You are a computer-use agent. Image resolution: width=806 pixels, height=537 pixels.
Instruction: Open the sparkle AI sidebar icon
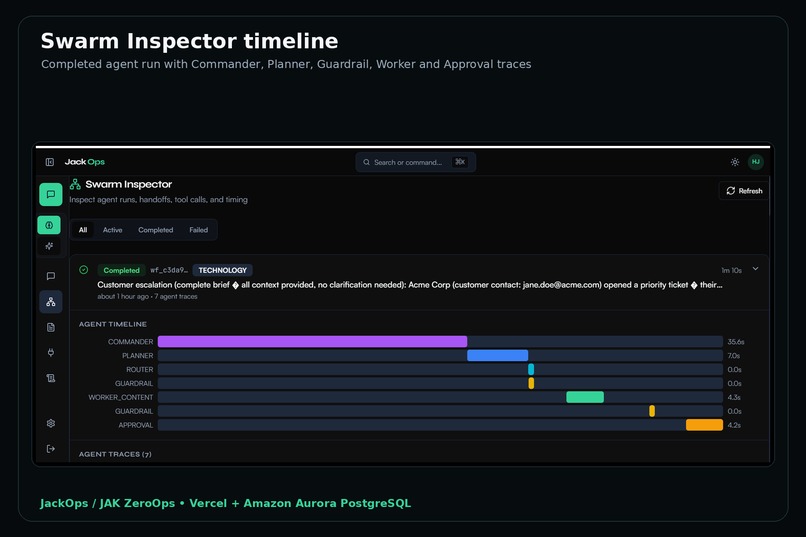49,246
